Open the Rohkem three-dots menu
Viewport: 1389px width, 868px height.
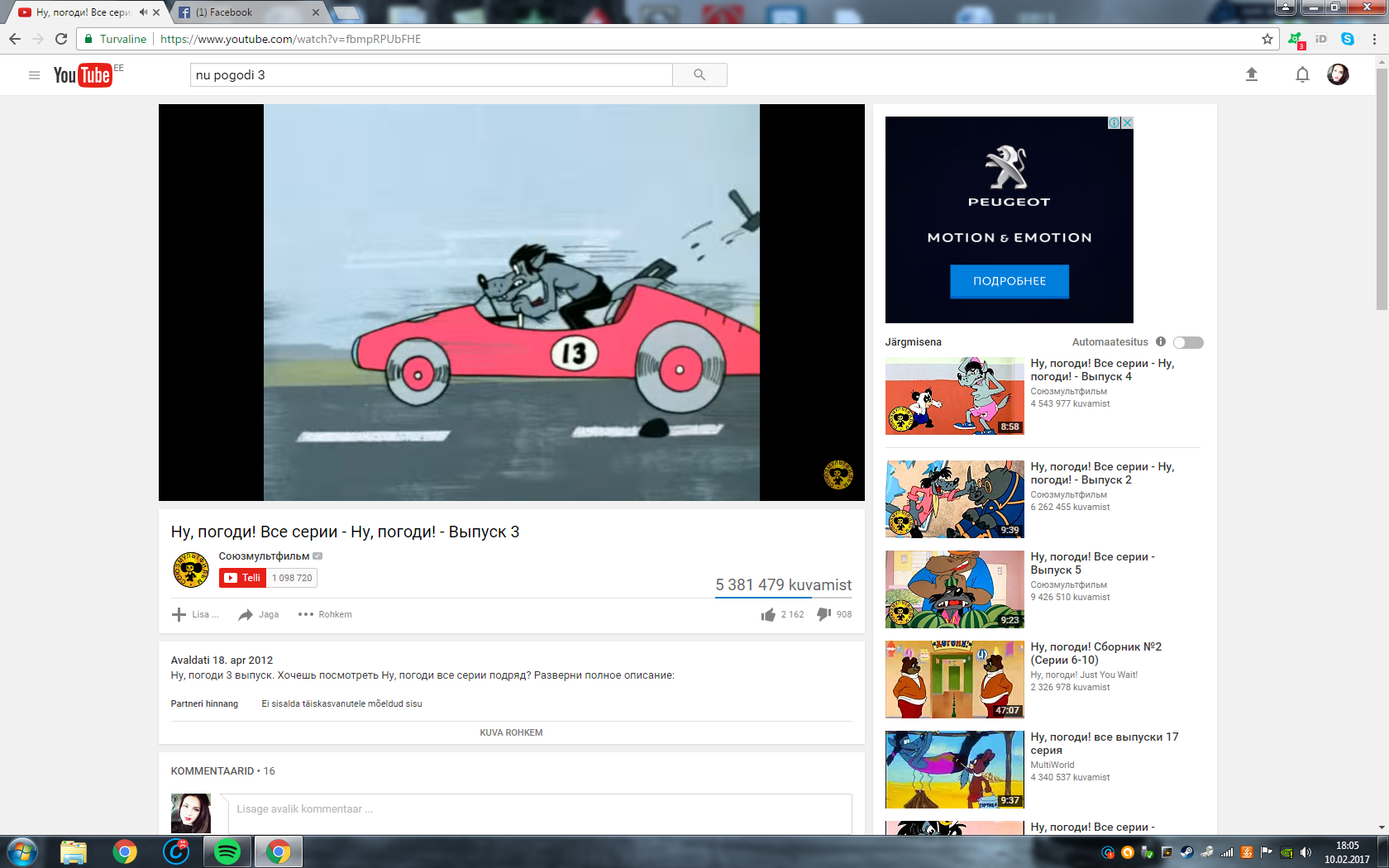[306, 614]
